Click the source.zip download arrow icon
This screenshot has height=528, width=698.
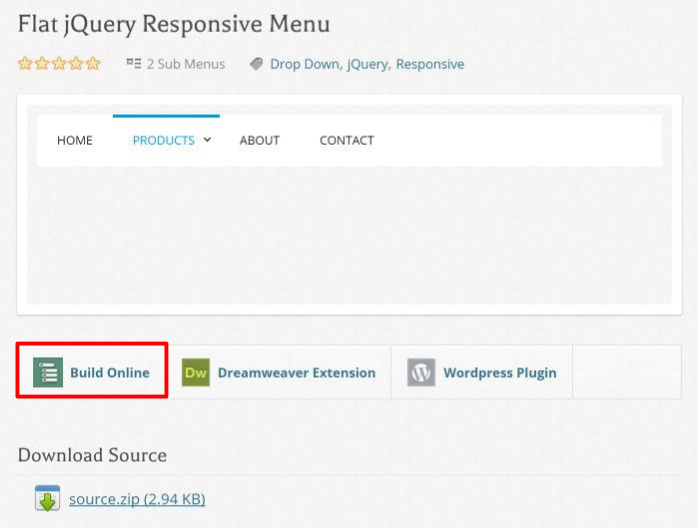[x=47, y=498]
